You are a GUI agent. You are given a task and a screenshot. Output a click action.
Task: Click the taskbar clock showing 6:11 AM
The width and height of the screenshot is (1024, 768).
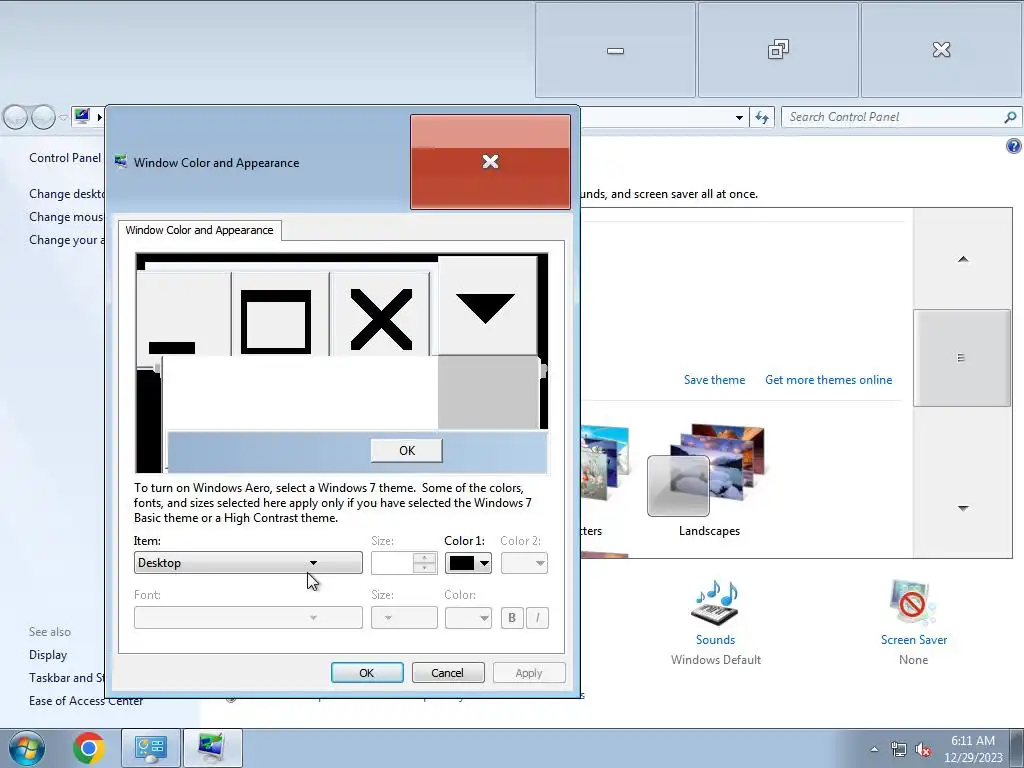(973, 748)
